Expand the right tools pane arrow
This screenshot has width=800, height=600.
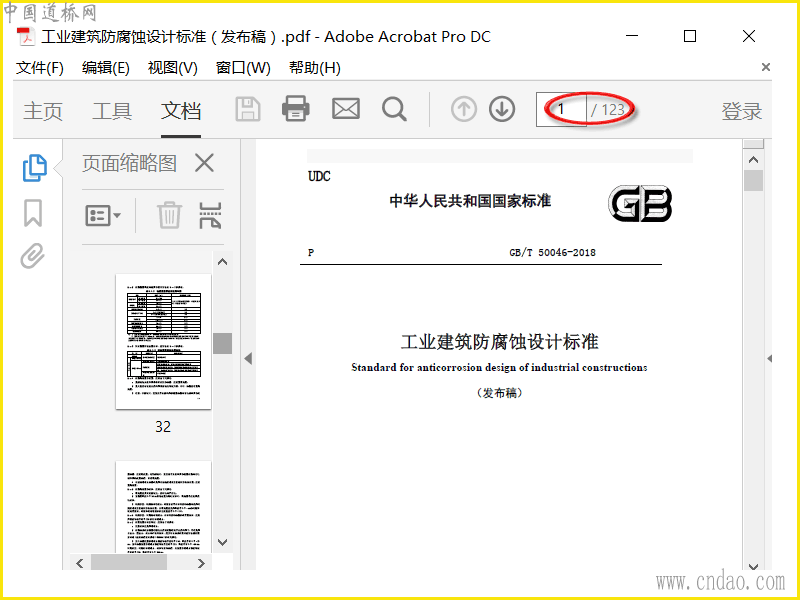point(769,359)
